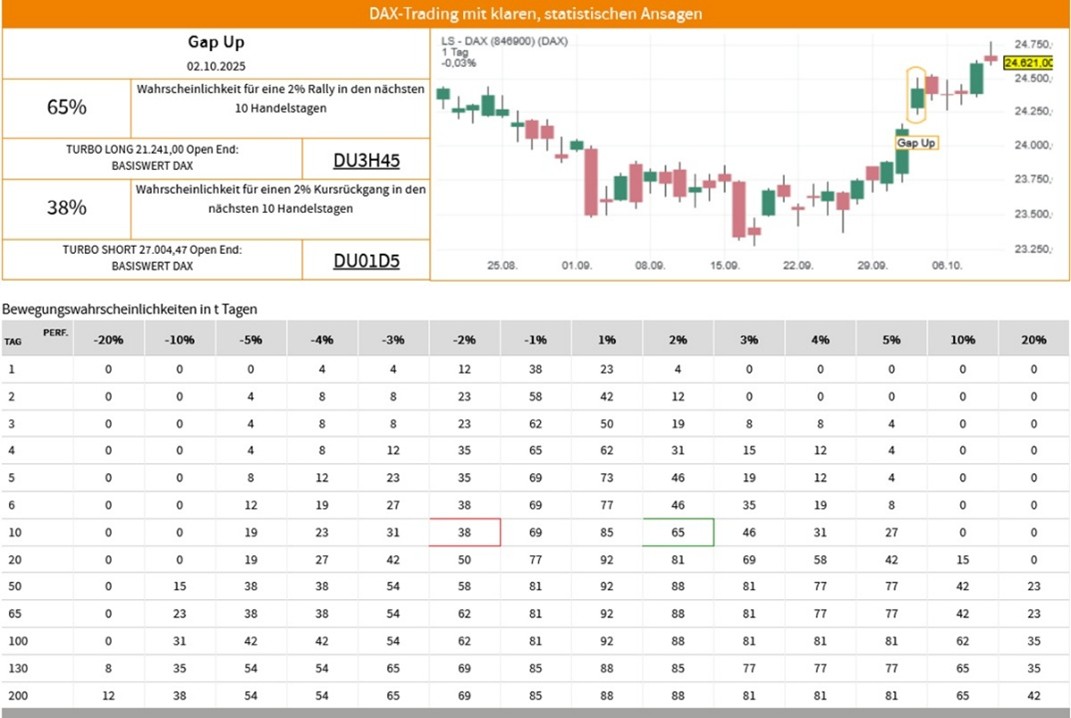Click the Gap Up annotation label in chart

(916, 143)
